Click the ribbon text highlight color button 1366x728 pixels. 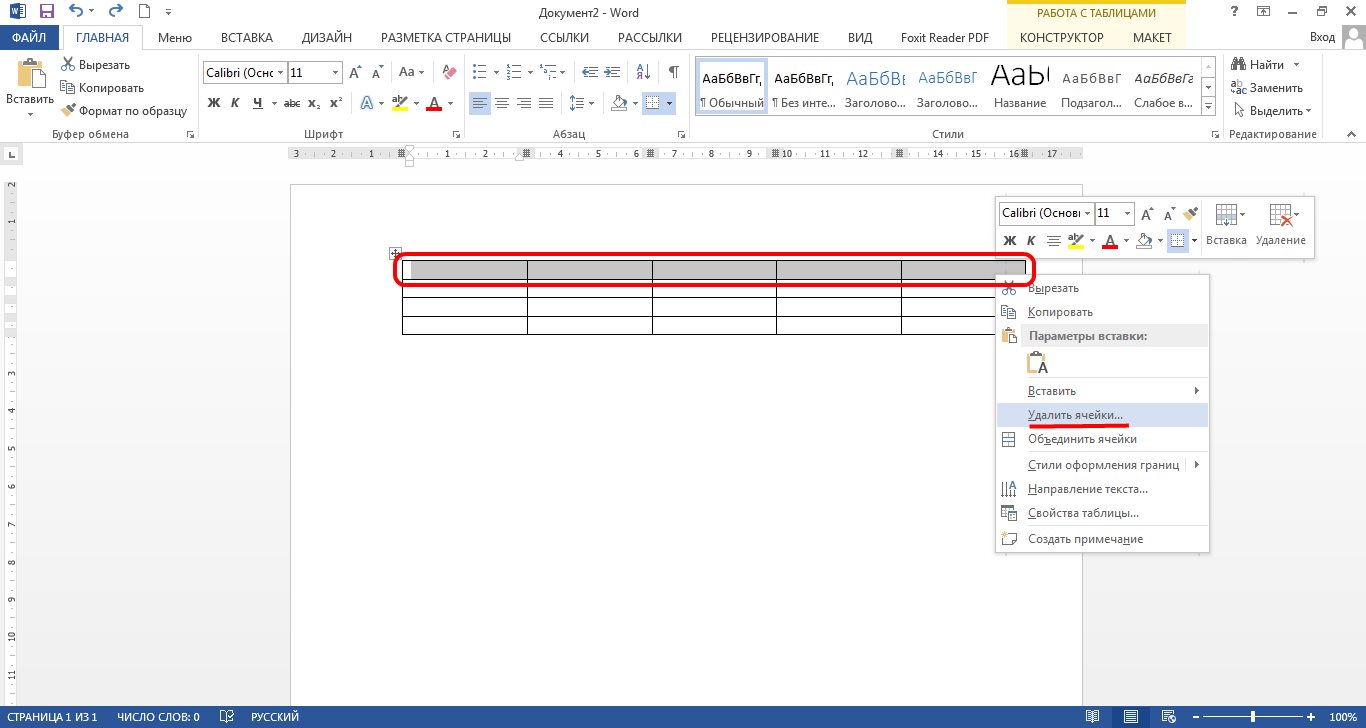click(400, 103)
